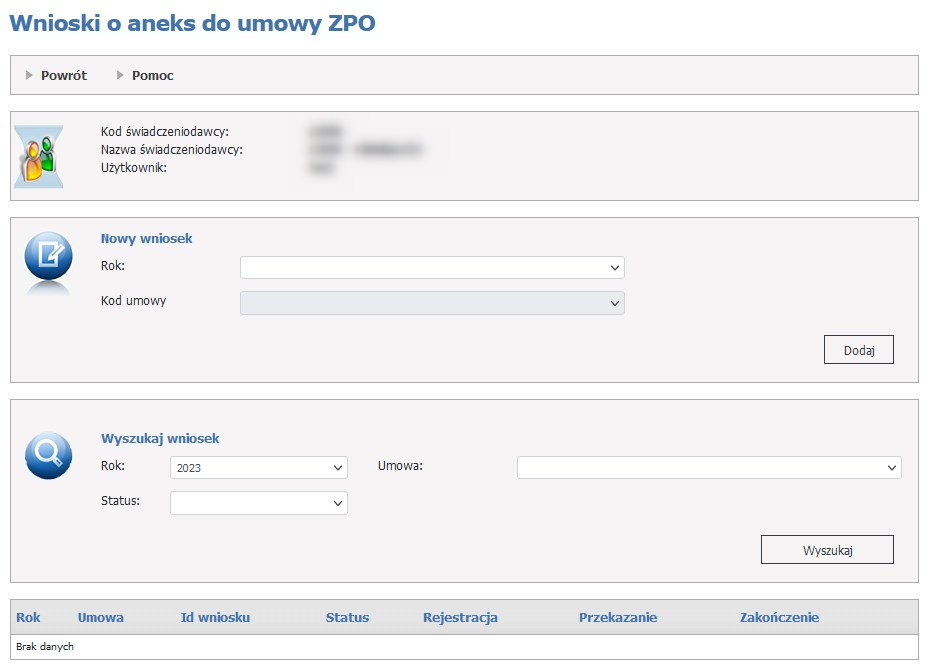Expand the Status dropdown
Viewport: 931px width, 668px height.
click(x=258, y=503)
